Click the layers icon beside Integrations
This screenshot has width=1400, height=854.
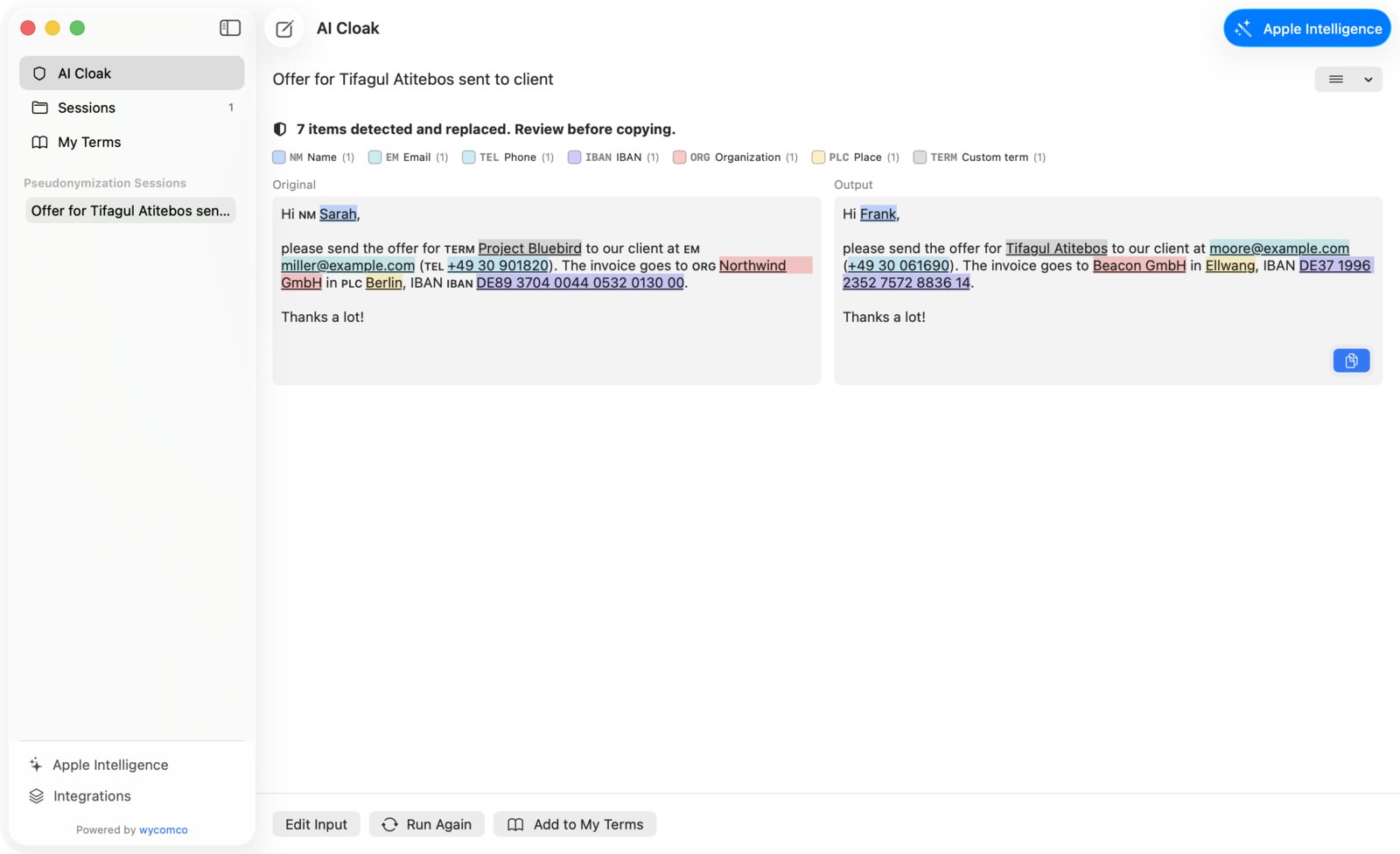(x=36, y=796)
